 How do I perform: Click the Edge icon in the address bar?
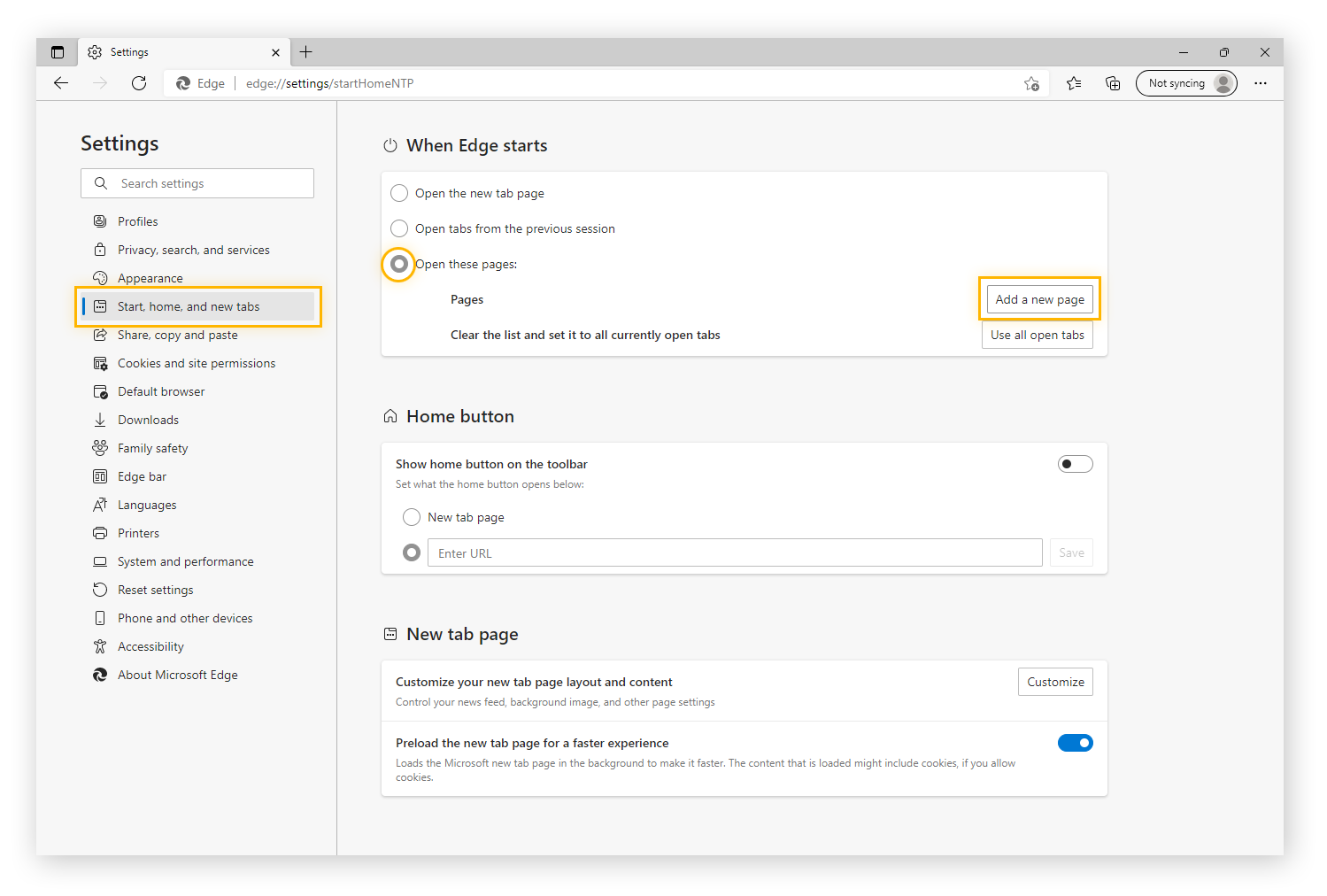pyautogui.click(x=183, y=82)
